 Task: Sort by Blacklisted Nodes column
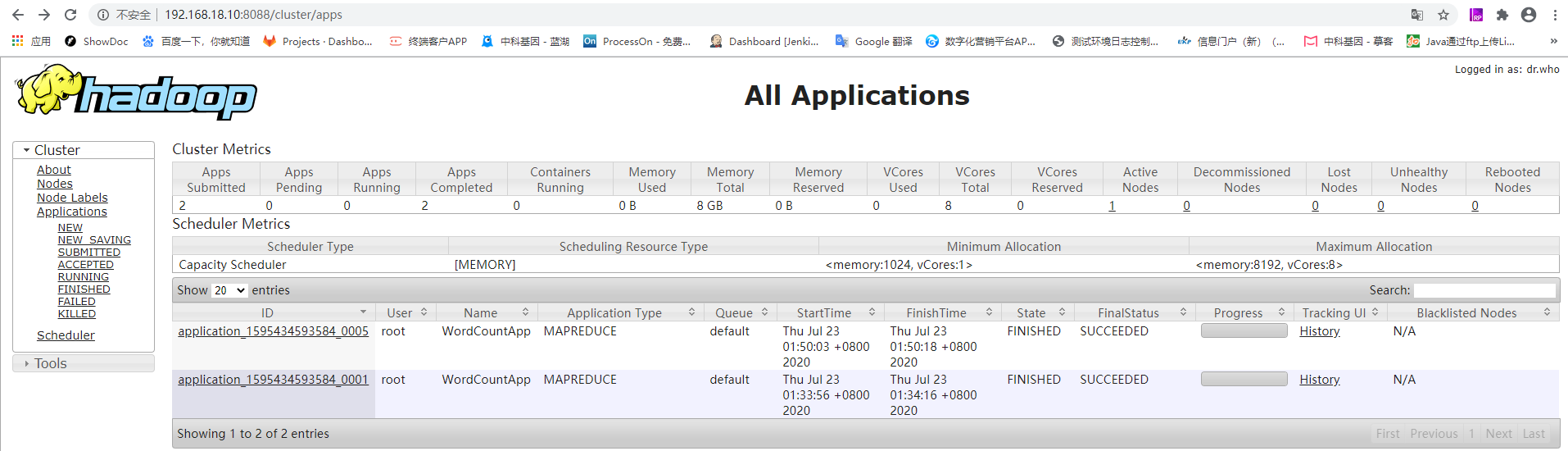point(1474,312)
